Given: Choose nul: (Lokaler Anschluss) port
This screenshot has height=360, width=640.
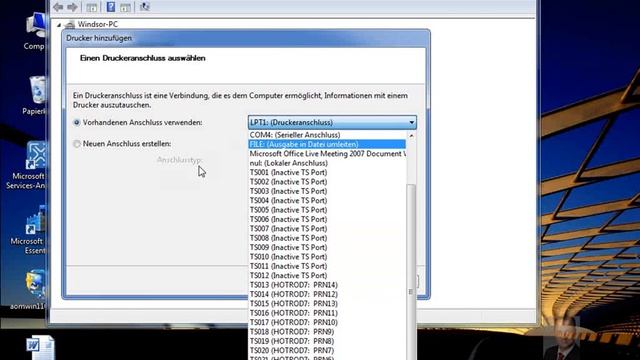Looking at the screenshot, I should (x=327, y=163).
